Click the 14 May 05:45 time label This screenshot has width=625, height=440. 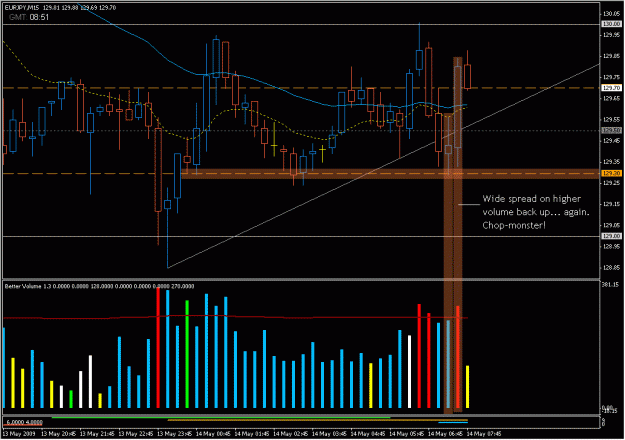tap(407, 434)
